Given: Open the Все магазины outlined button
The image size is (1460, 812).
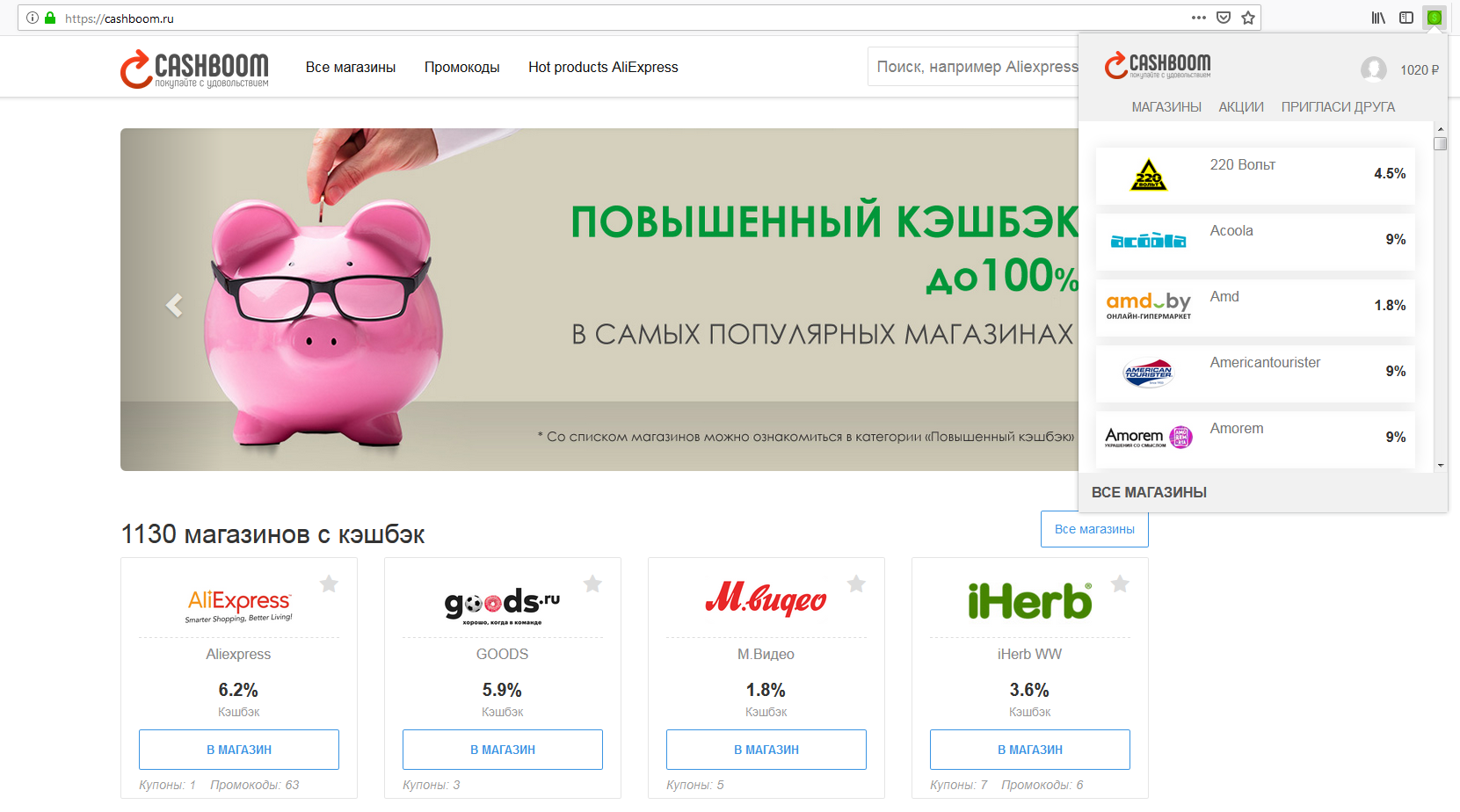Looking at the screenshot, I should coord(1094,529).
